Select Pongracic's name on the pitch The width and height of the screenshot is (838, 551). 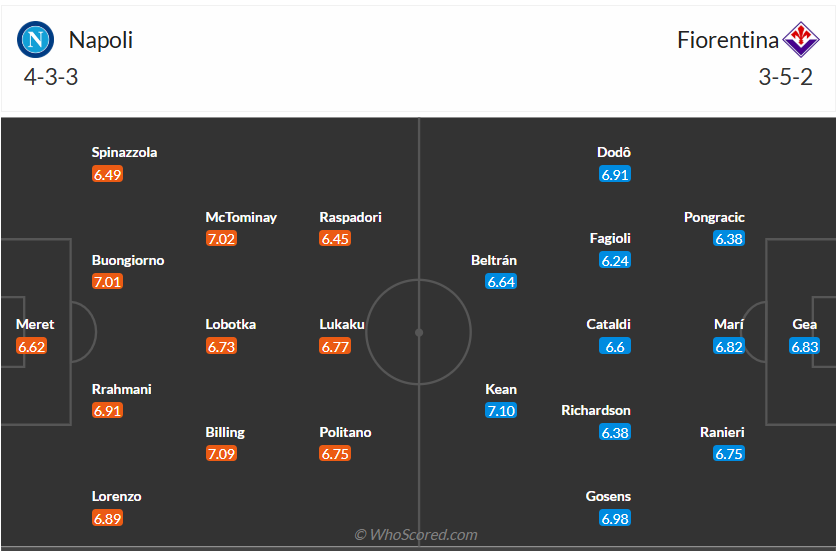point(714,218)
